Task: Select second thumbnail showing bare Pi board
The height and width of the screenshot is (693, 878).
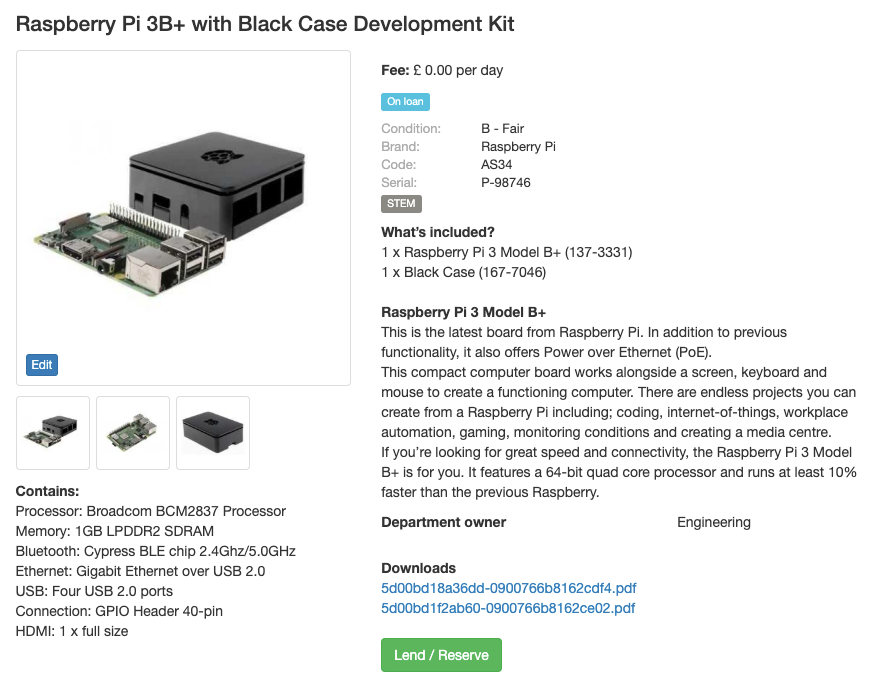Action: click(133, 433)
